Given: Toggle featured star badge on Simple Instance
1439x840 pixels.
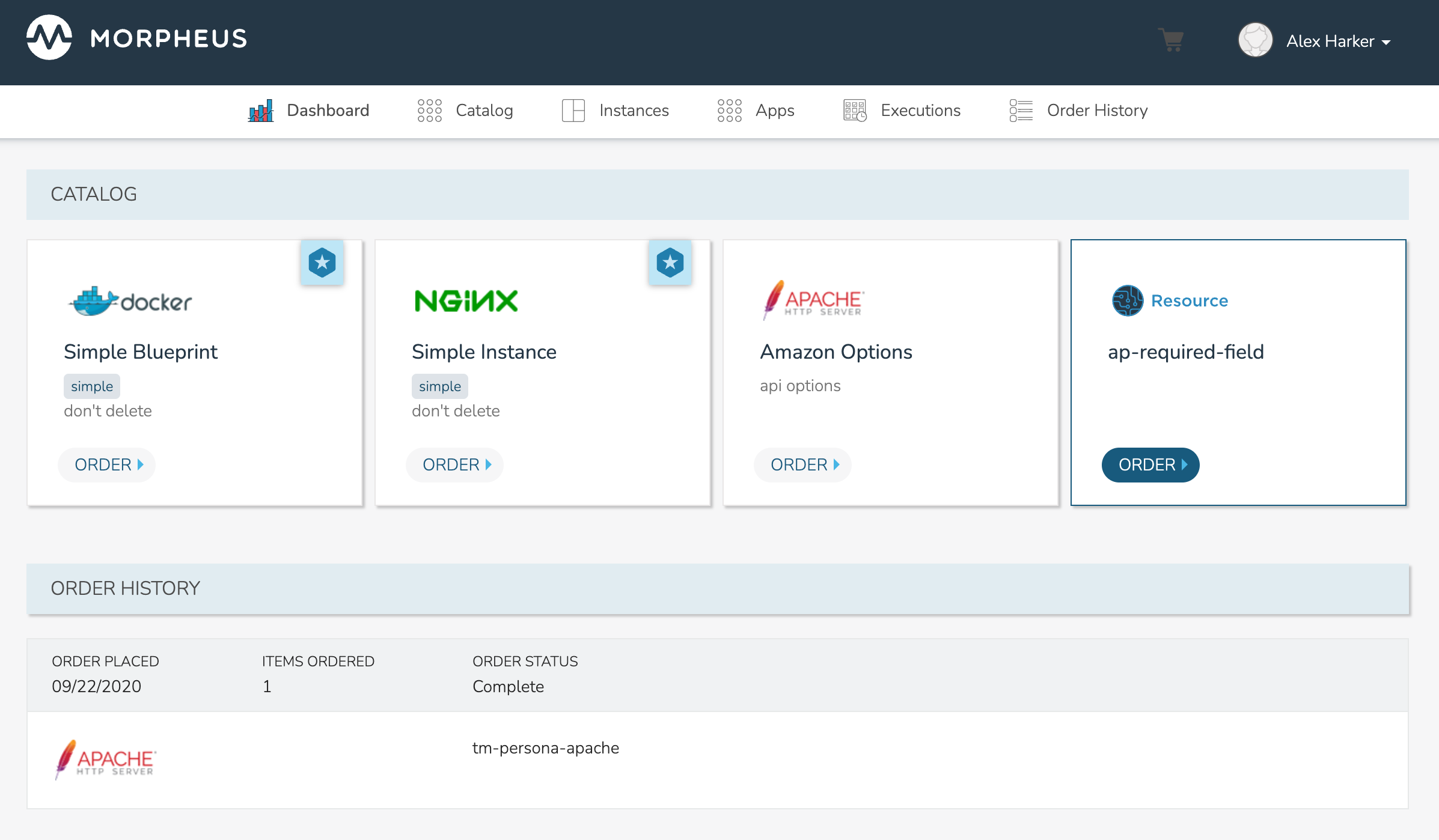Looking at the screenshot, I should click(x=670, y=263).
